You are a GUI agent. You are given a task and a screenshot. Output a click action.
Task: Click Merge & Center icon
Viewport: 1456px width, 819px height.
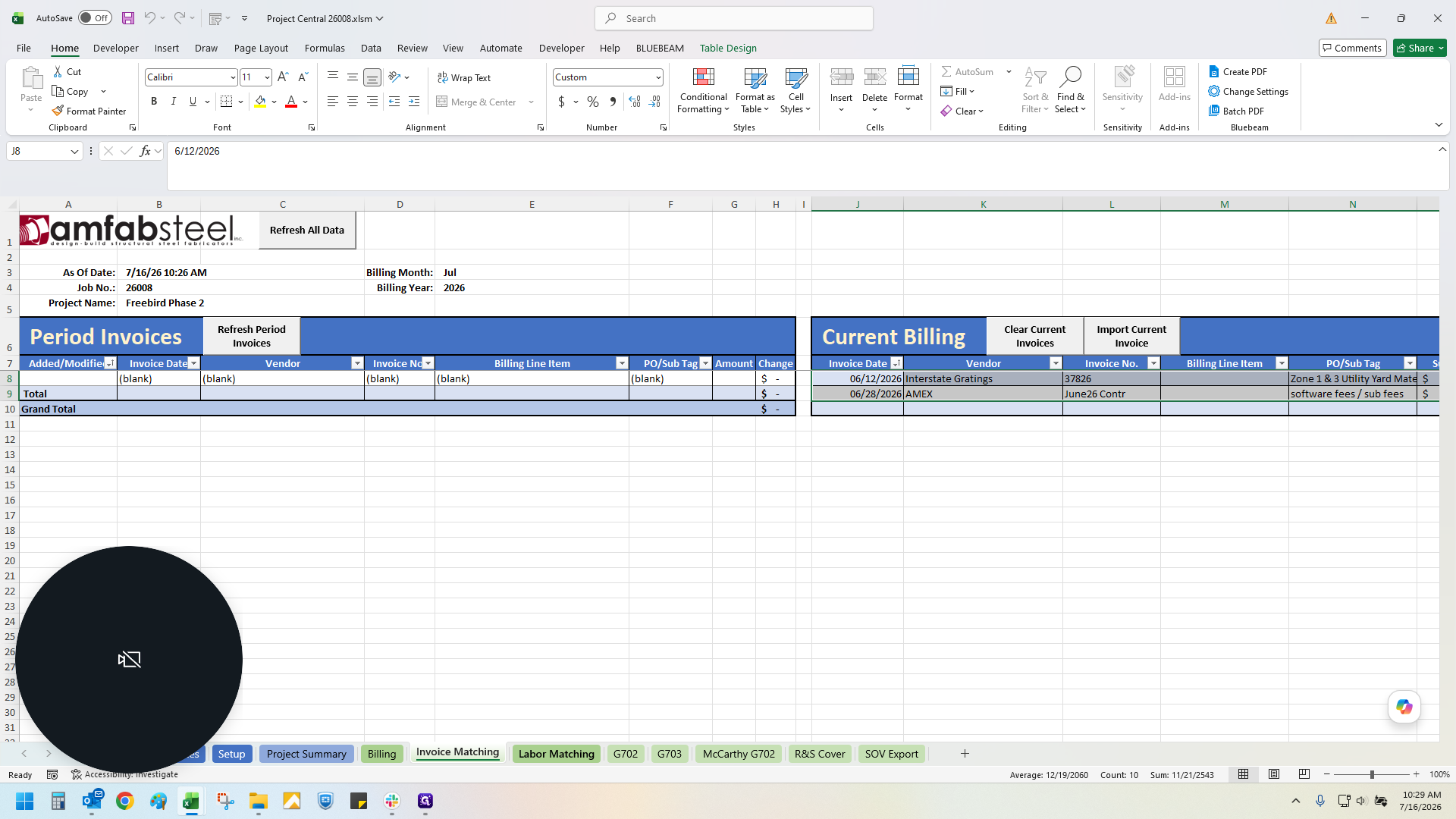point(442,102)
